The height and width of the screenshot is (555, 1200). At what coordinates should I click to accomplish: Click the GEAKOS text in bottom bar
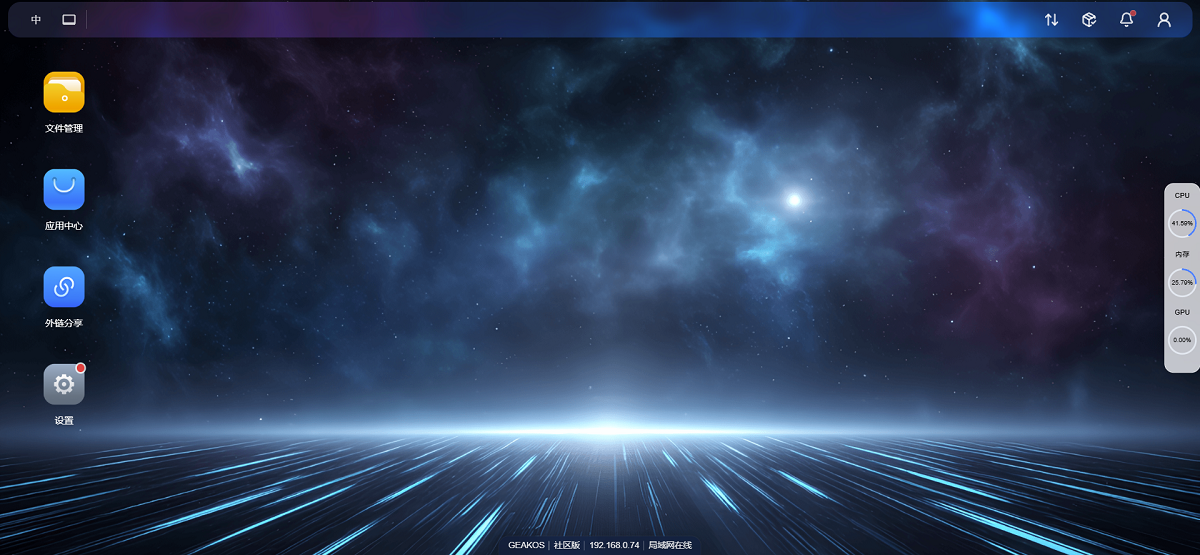point(526,545)
